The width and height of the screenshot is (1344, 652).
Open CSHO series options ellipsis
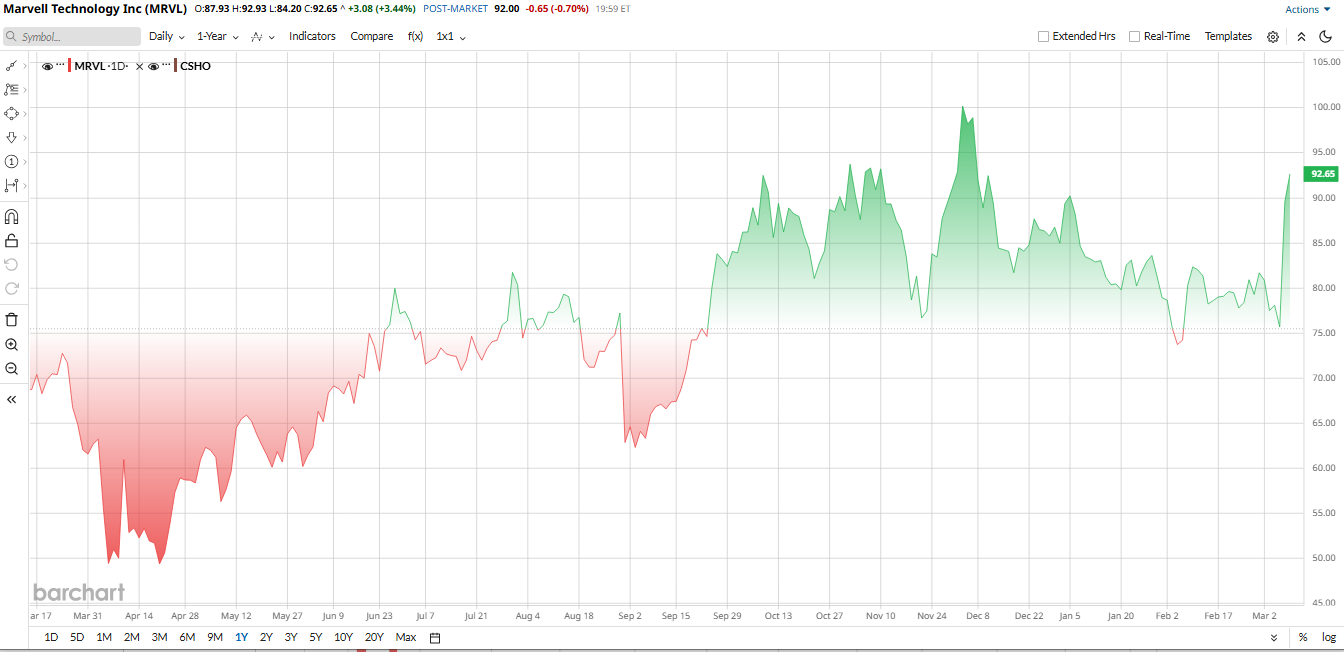tap(166, 66)
